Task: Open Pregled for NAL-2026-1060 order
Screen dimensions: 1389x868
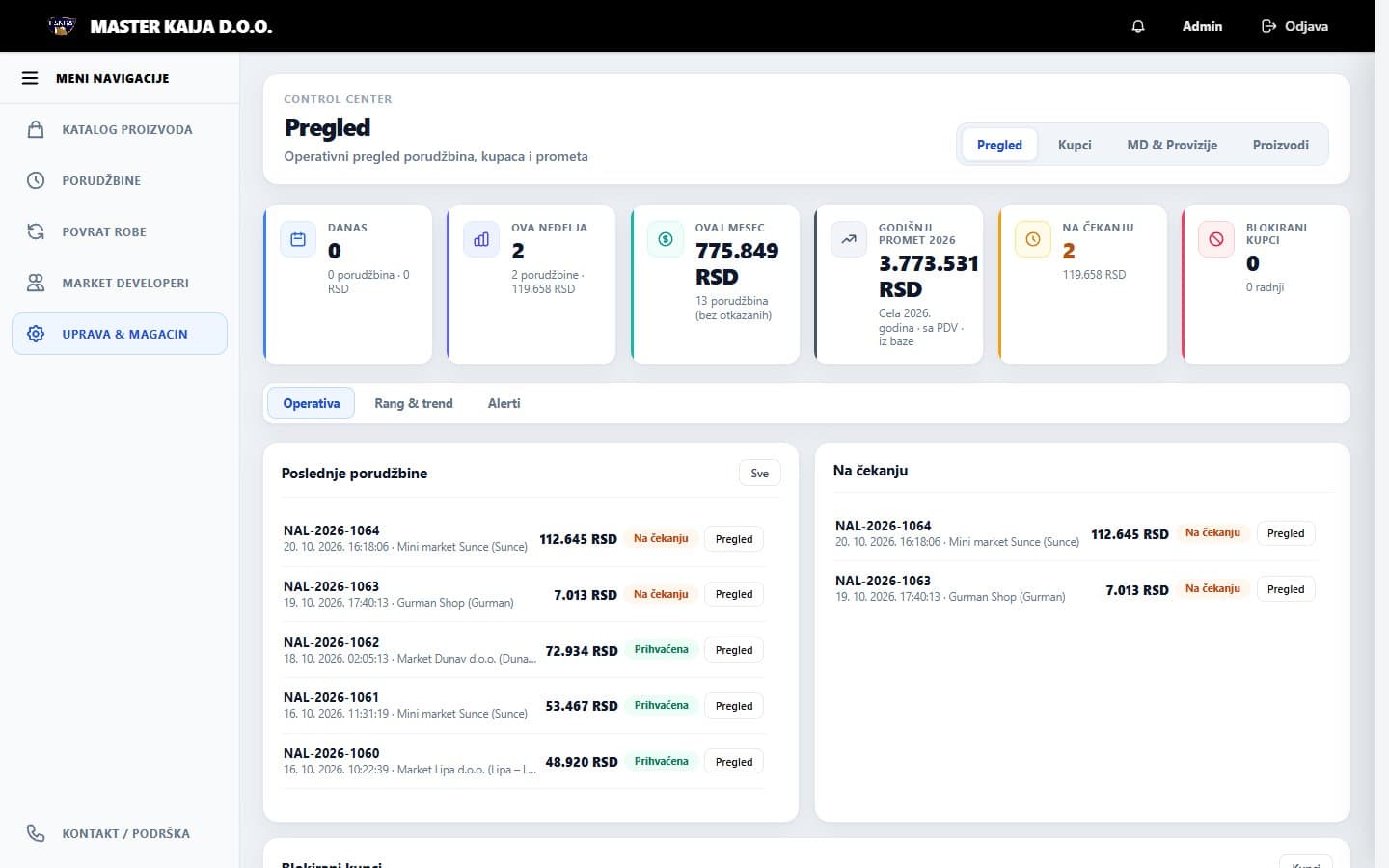Action: (734, 762)
